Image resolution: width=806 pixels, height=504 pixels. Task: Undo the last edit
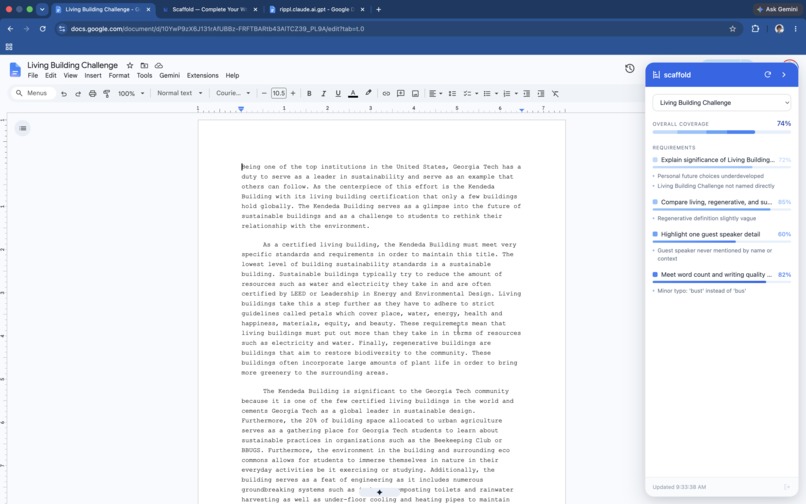click(x=64, y=94)
